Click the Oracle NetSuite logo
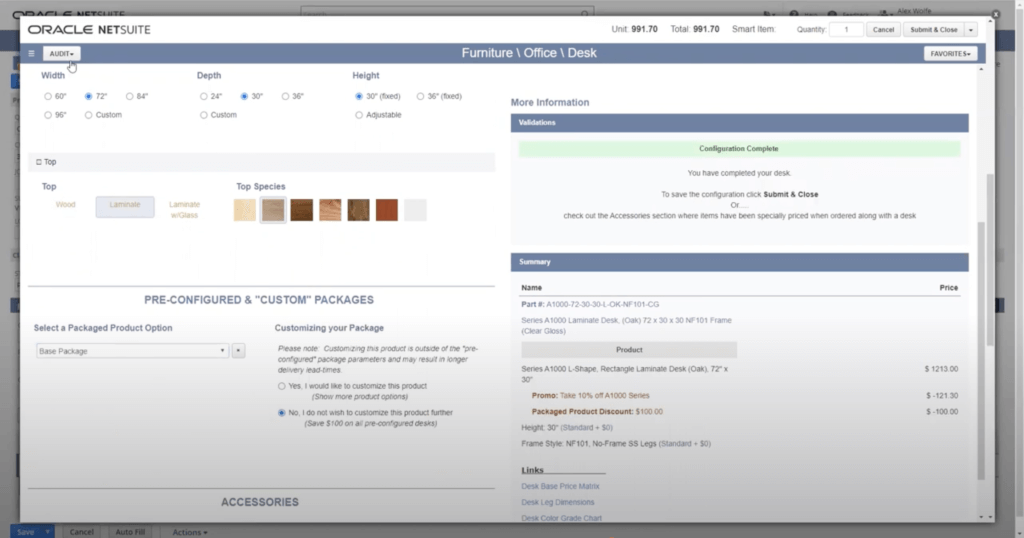The height and width of the screenshot is (538, 1024). pos(90,30)
